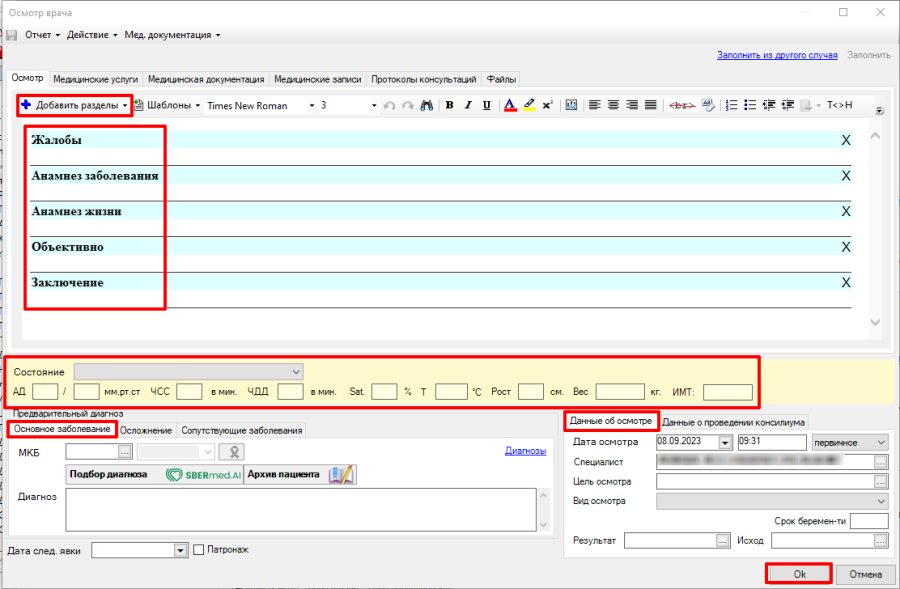The image size is (900, 589).
Task: Remove the Жалобы section with its X
Action: point(845,140)
